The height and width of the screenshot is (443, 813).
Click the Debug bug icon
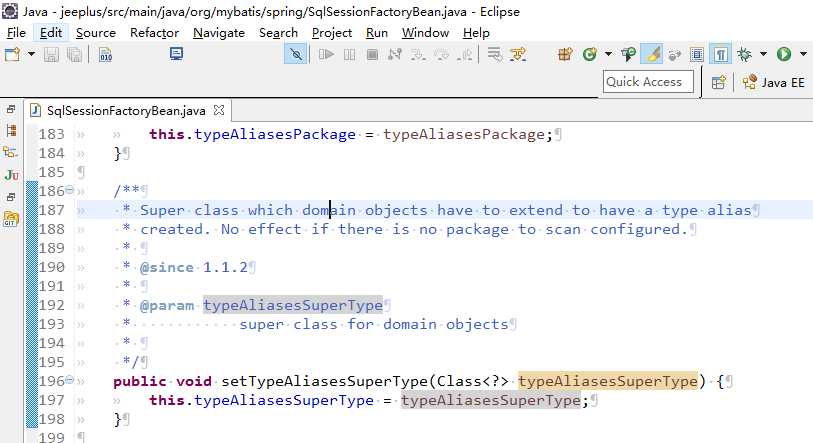[745, 54]
